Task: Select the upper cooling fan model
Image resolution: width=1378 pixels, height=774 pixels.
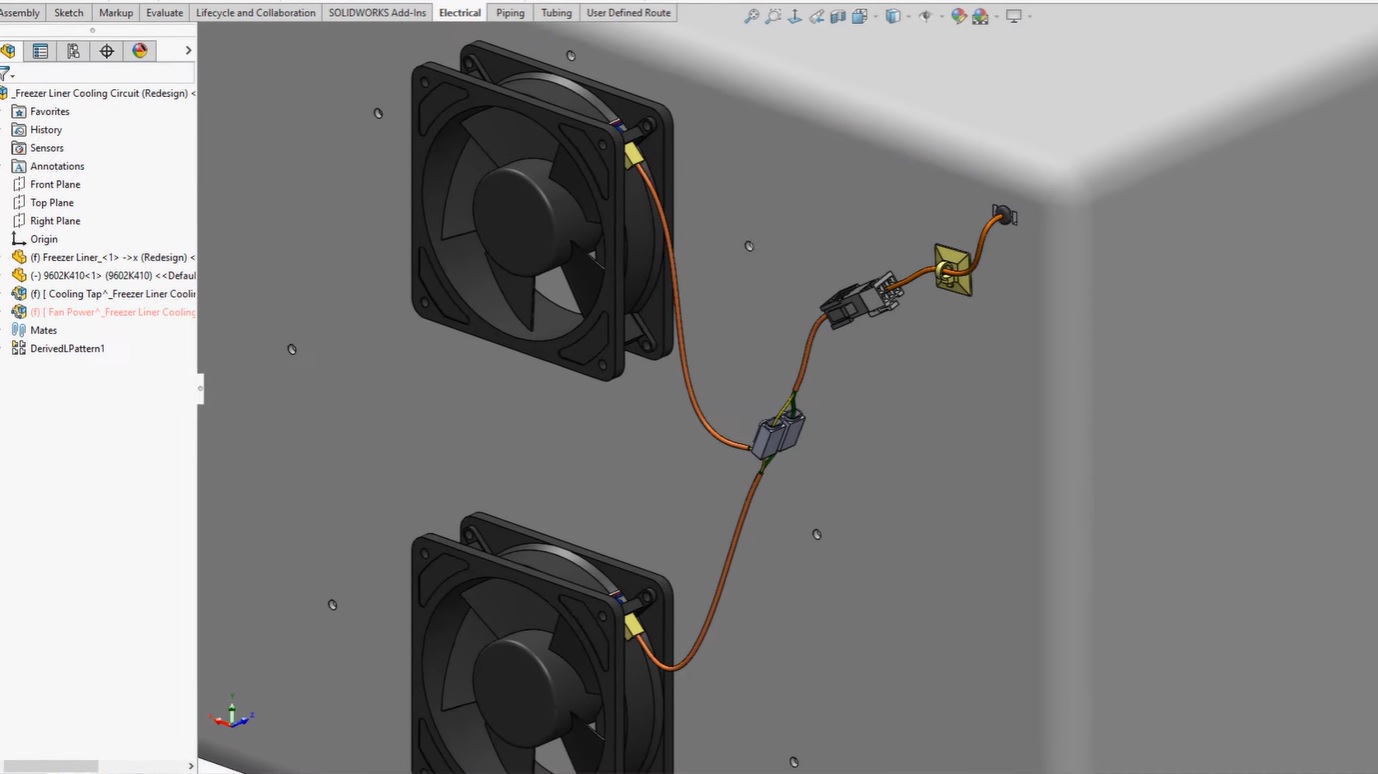Action: click(x=540, y=210)
